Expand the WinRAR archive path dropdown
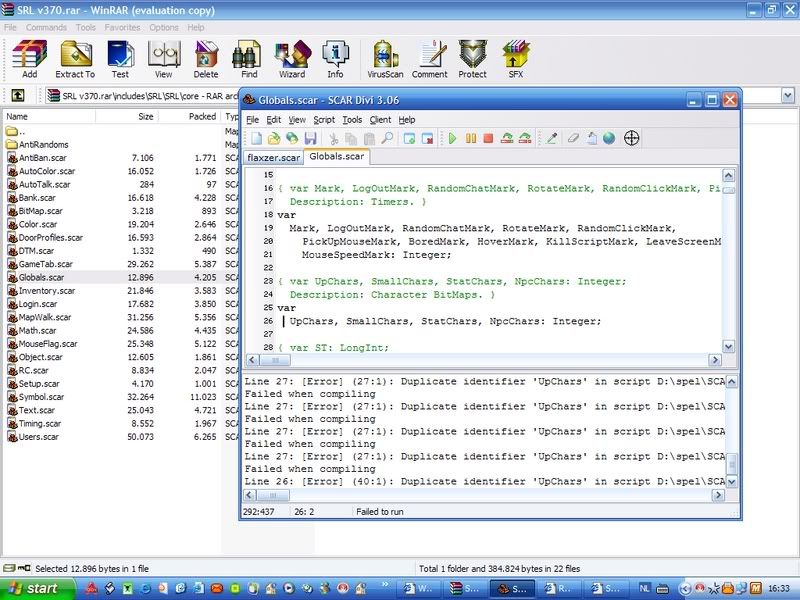Image resolution: width=800 pixels, height=600 pixels. 789,95
